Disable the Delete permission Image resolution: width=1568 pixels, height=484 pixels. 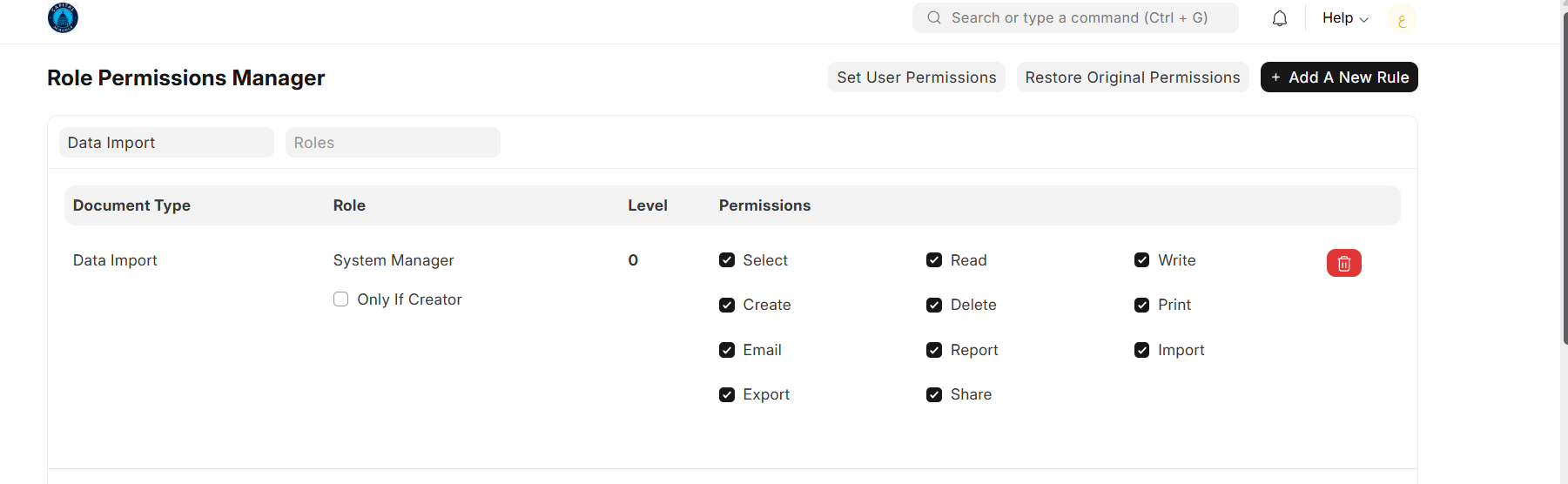(x=934, y=305)
